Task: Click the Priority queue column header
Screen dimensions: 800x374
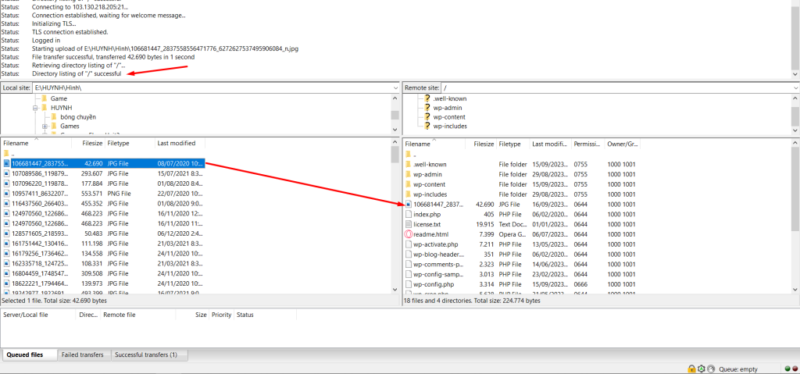Action: (221, 315)
